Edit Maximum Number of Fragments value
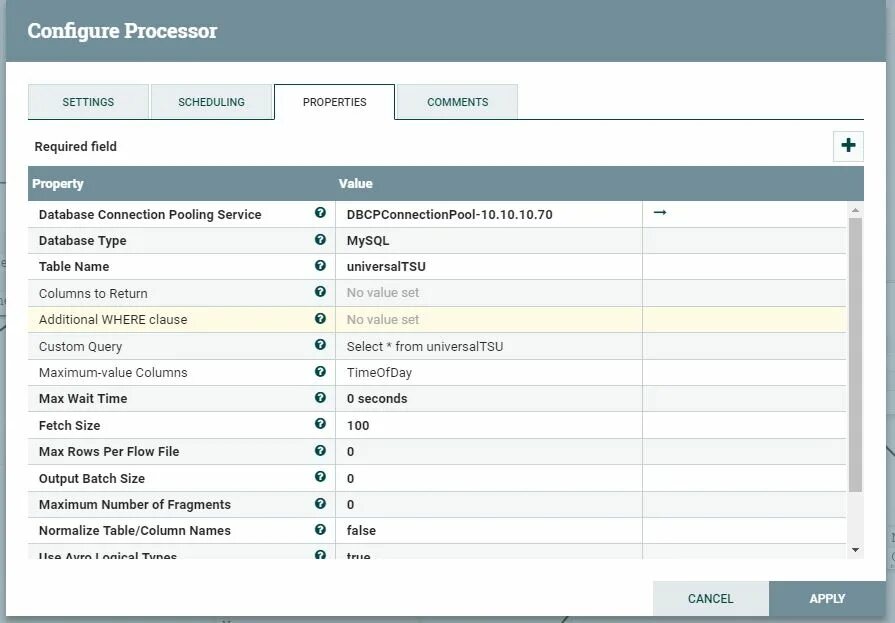 point(489,504)
